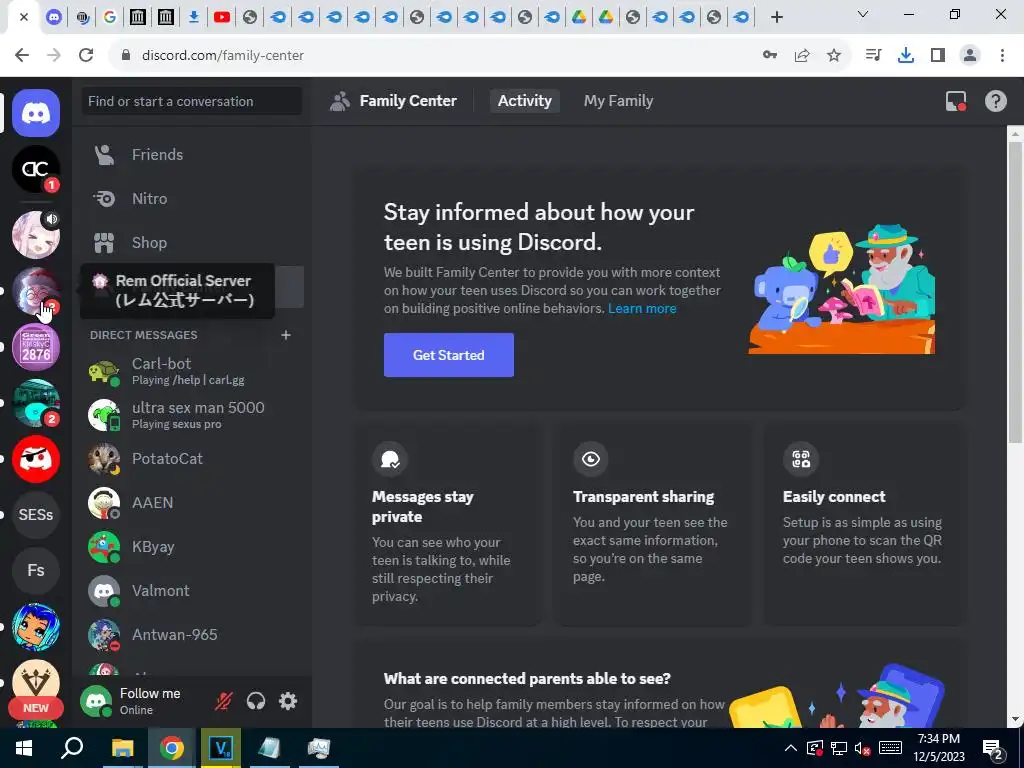Open Rem Official Server icon

click(36, 291)
